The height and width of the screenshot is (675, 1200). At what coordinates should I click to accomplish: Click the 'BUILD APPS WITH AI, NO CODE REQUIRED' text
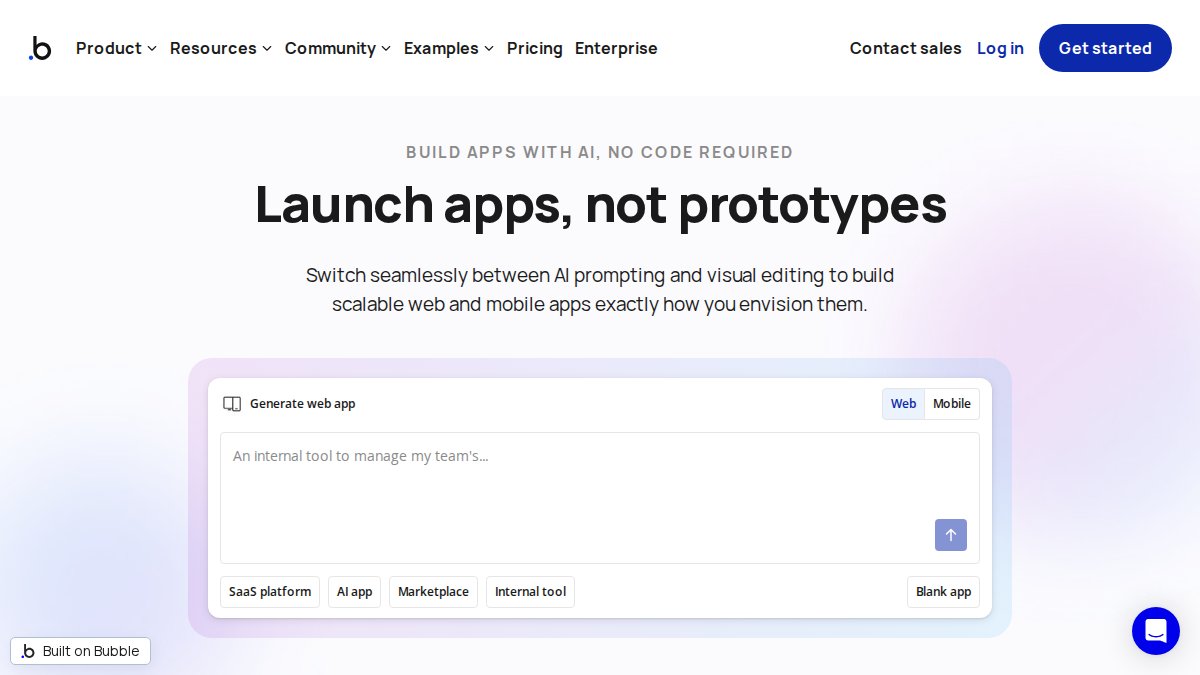[x=600, y=152]
